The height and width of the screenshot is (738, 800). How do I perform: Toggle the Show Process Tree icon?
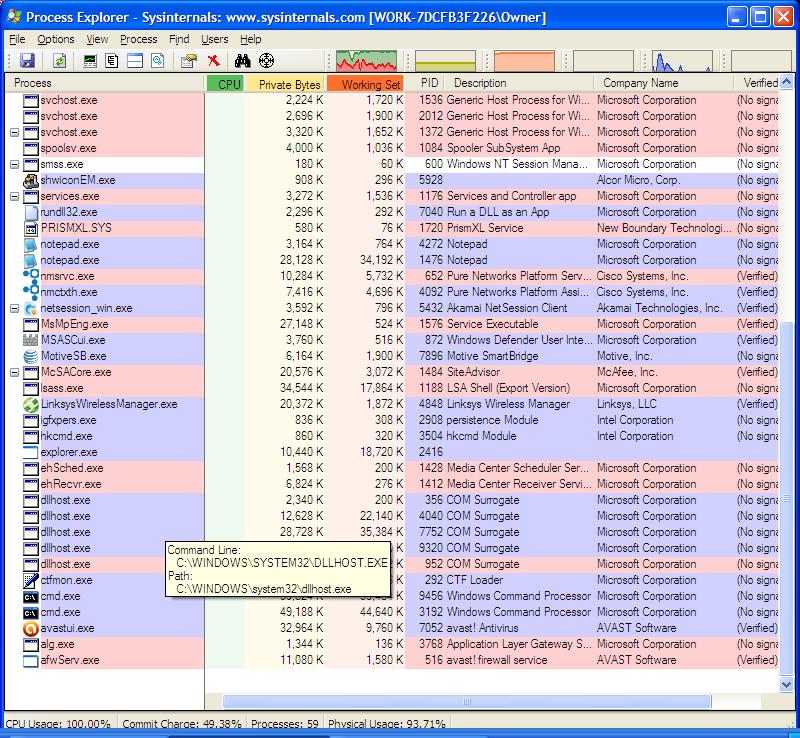click(112, 61)
